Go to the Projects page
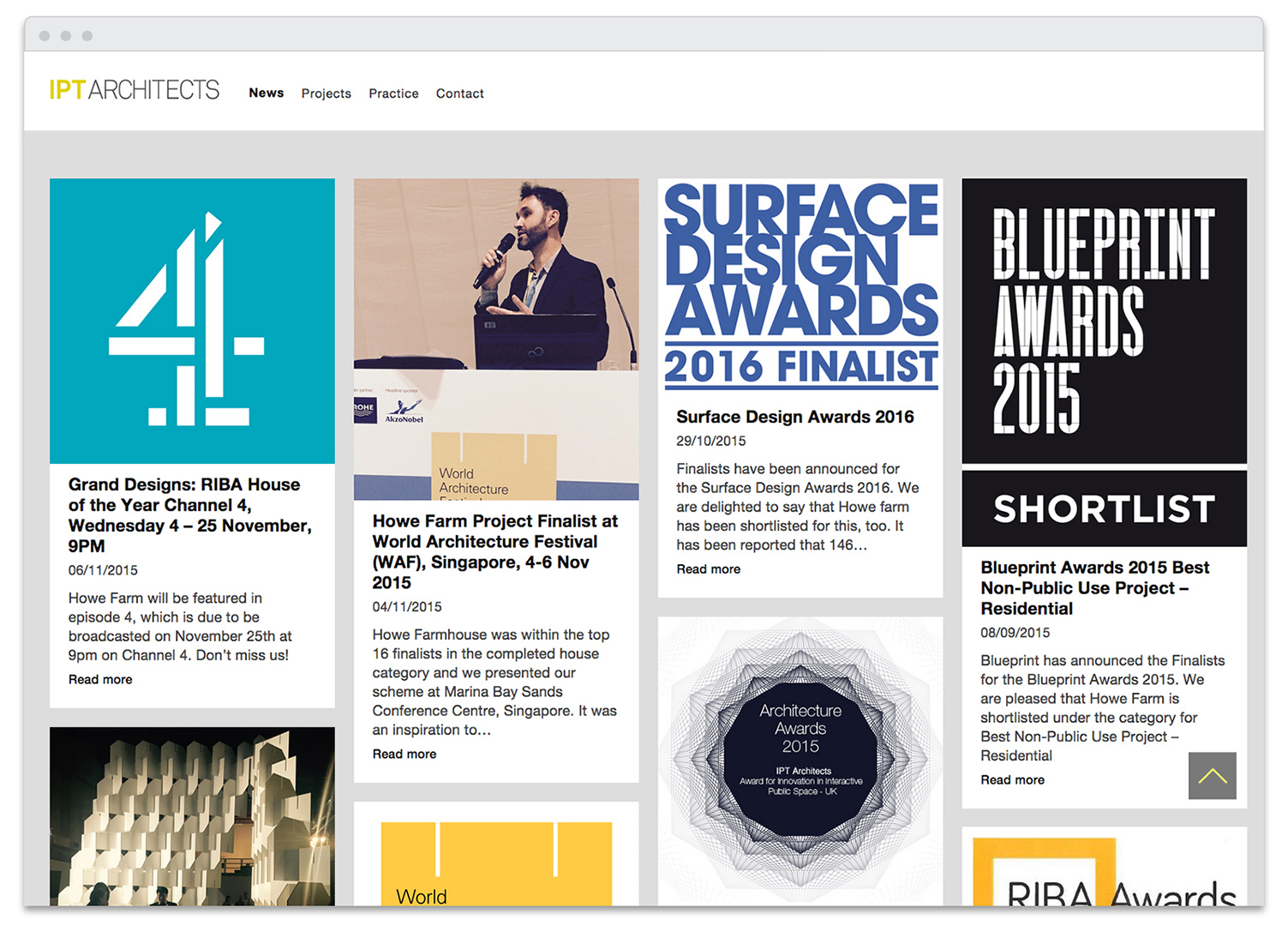Image resolution: width=1288 pixels, height=926 pixels. 326,93
